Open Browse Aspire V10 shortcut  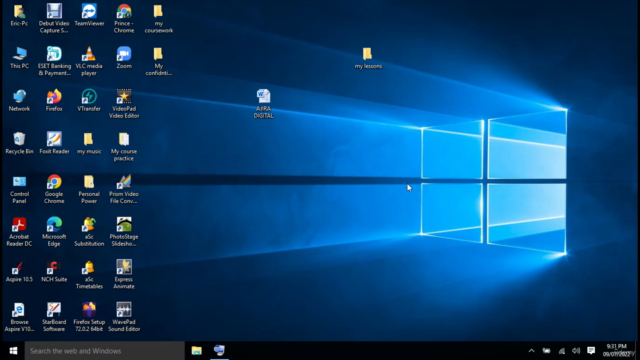point(19,317)
